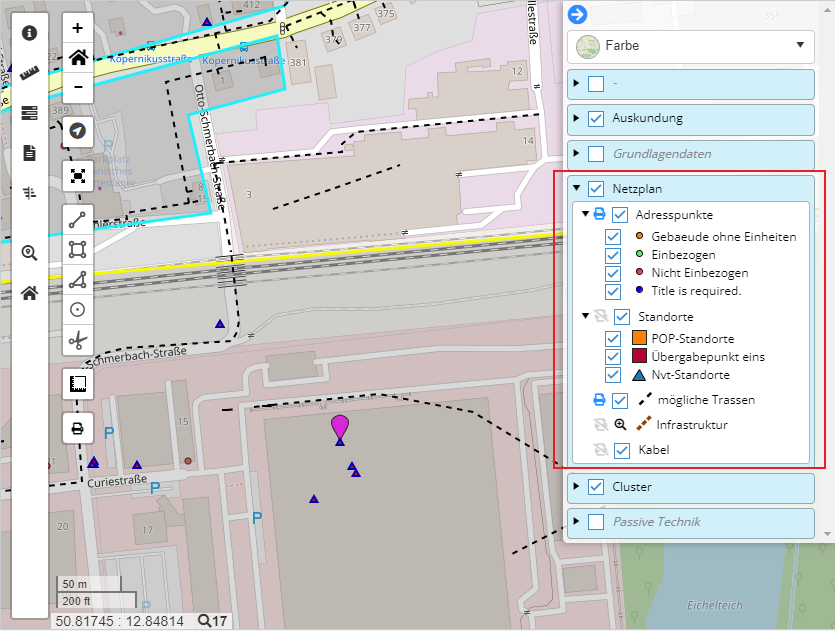Expand the group labeled with a dash
Image resolution: width=835 pixels, height=631 pixels.
click(576, 83)
